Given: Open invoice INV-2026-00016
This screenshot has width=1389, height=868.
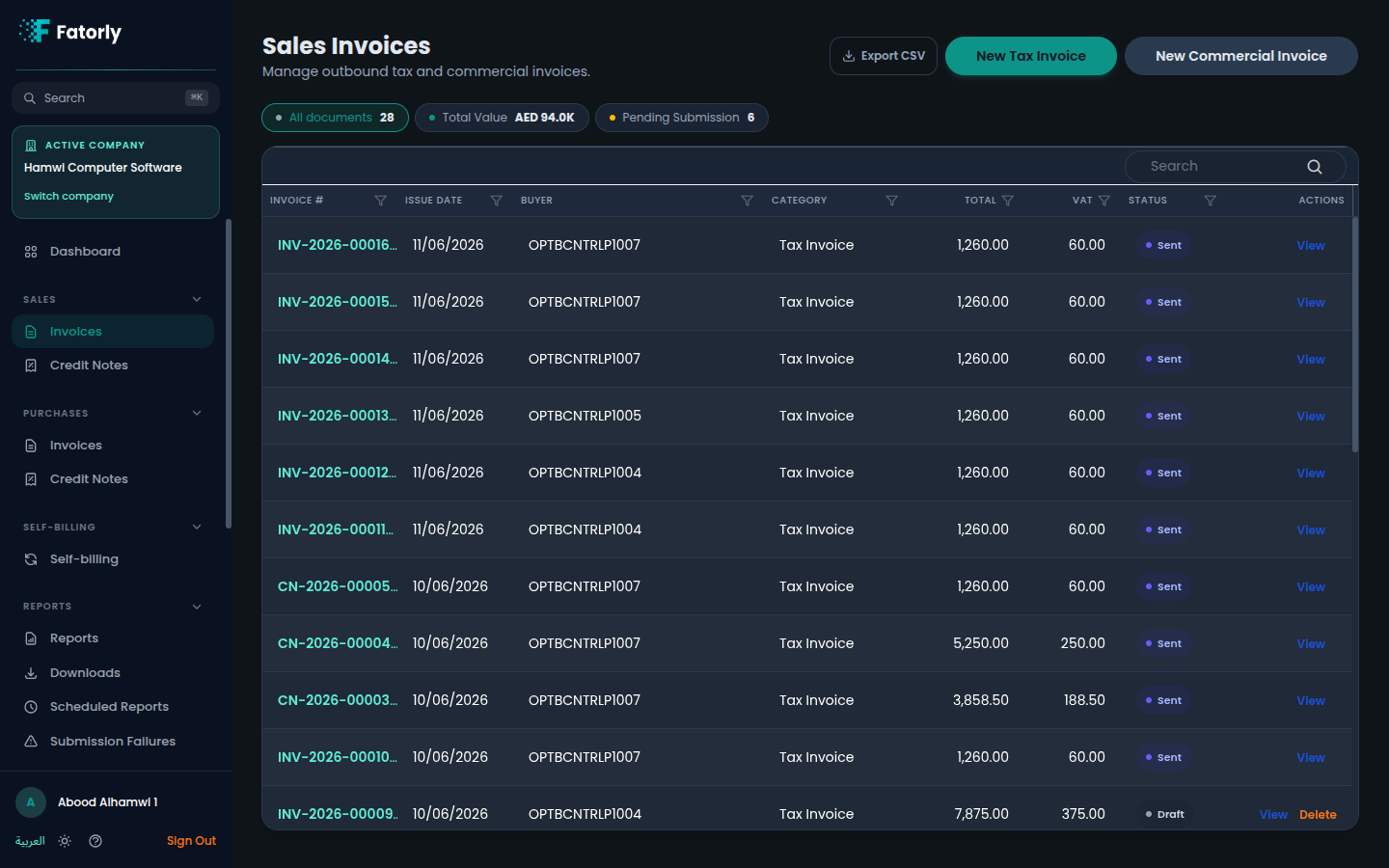Looking at the screenshot, I should (338, 245).
